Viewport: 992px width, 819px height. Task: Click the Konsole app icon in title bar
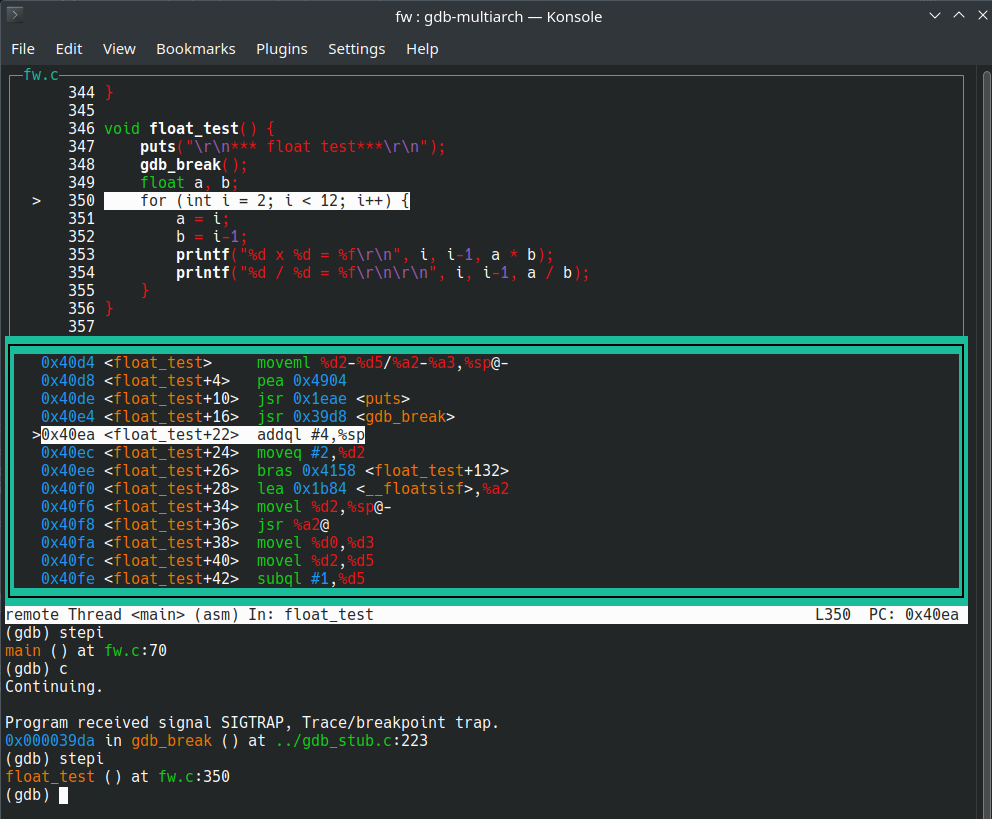[x=17, y=17]
